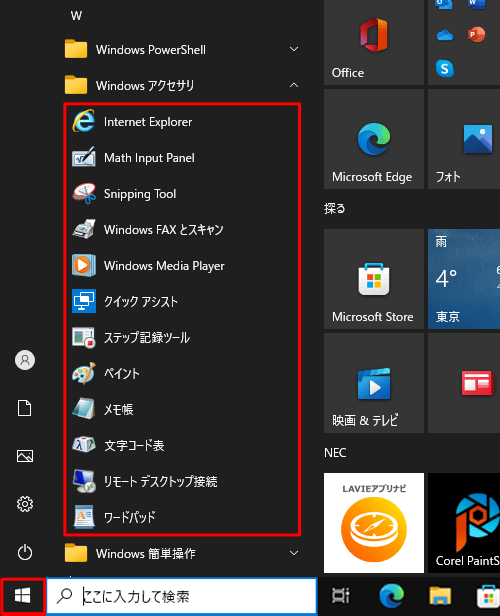Launch ペイント app
Viewport: 500px width, 616px height.
[182, 374]
